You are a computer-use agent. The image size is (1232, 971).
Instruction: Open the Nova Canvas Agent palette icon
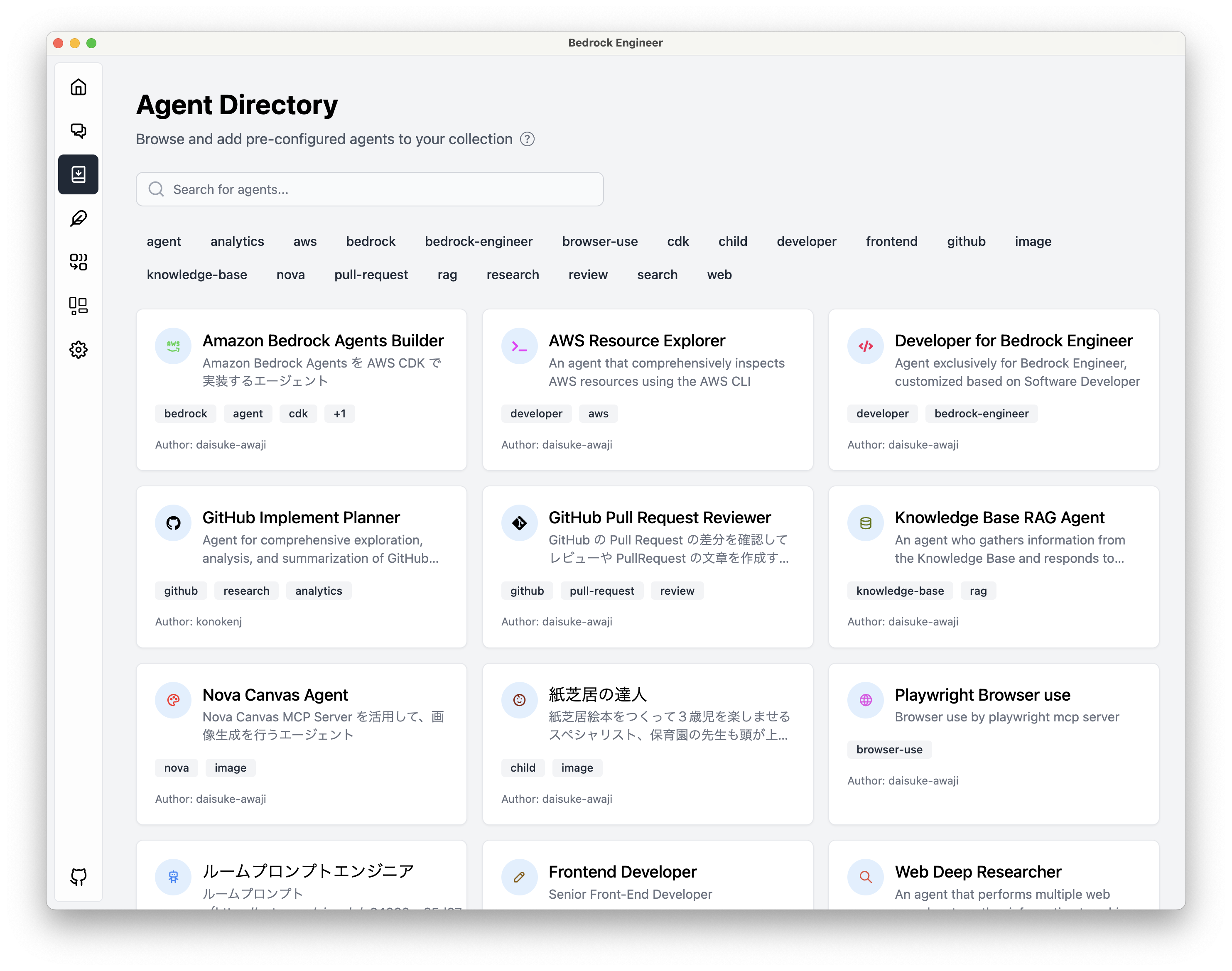(x=173, y=700)
